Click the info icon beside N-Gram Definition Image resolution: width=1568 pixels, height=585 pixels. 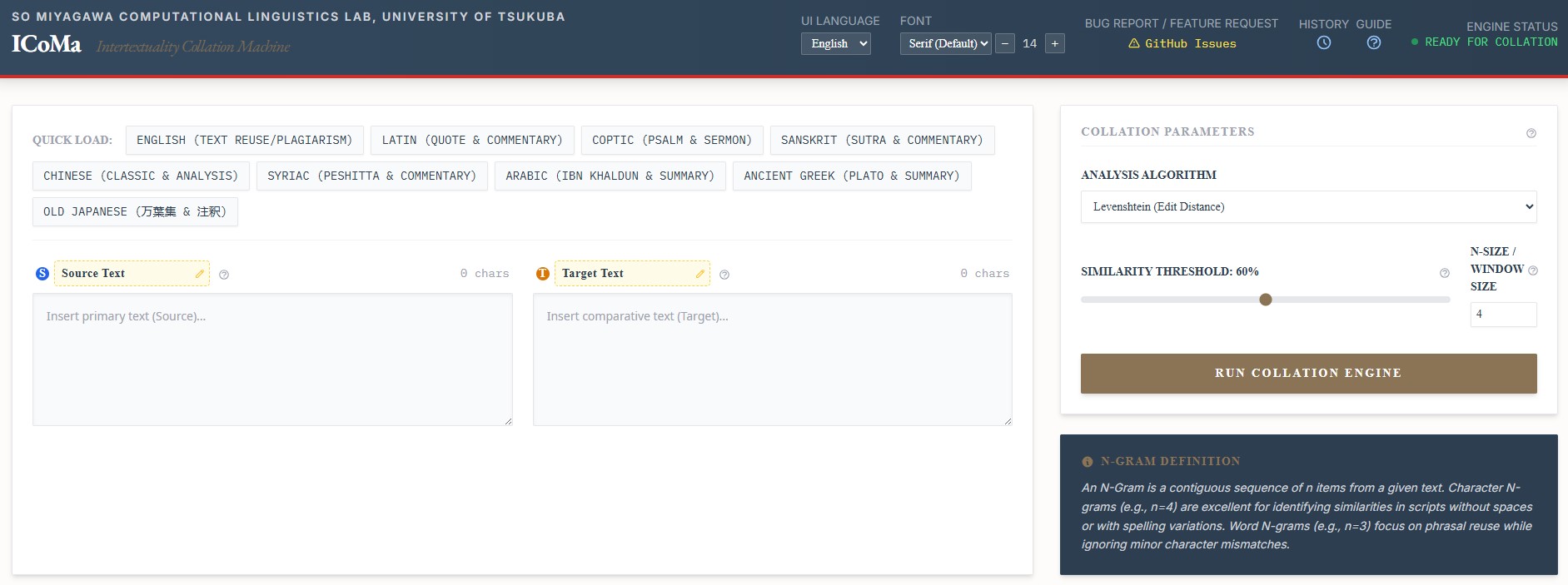pos(1088,462)
